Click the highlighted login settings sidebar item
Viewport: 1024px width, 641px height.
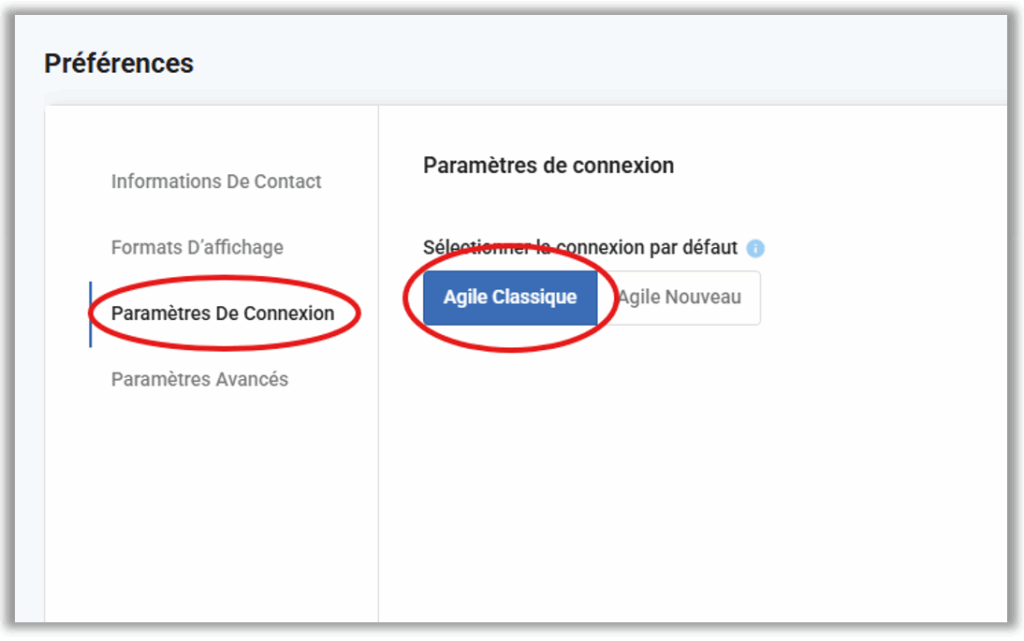tap(223, 313)
